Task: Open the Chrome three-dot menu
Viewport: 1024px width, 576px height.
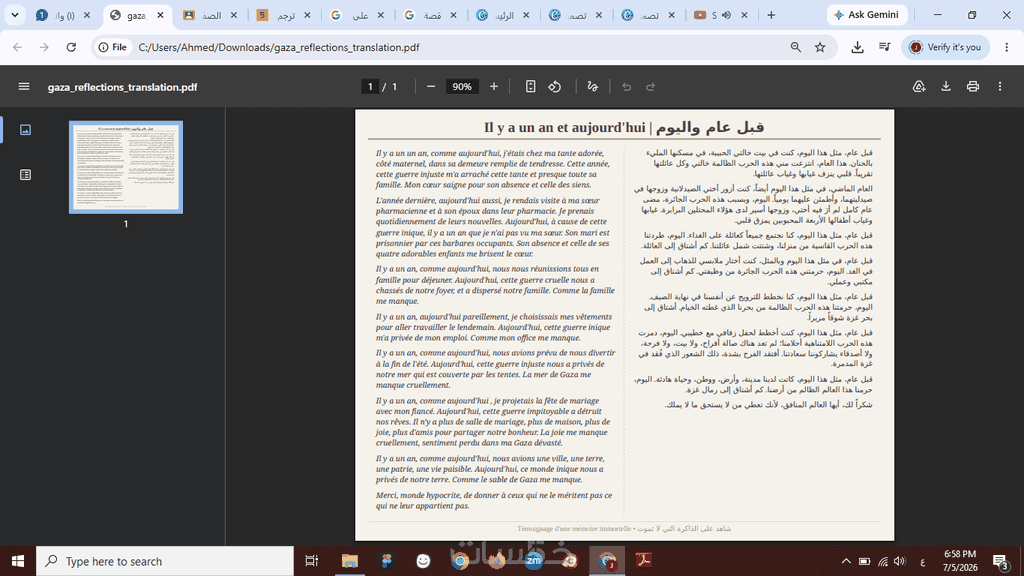Action: [x=1006, y=47]
